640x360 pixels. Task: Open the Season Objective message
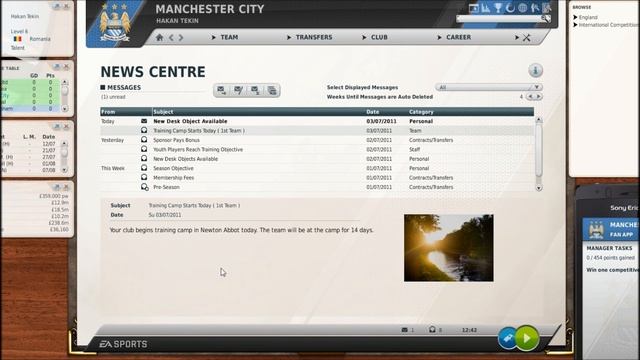pyautogui.click(x=317, y=168)
